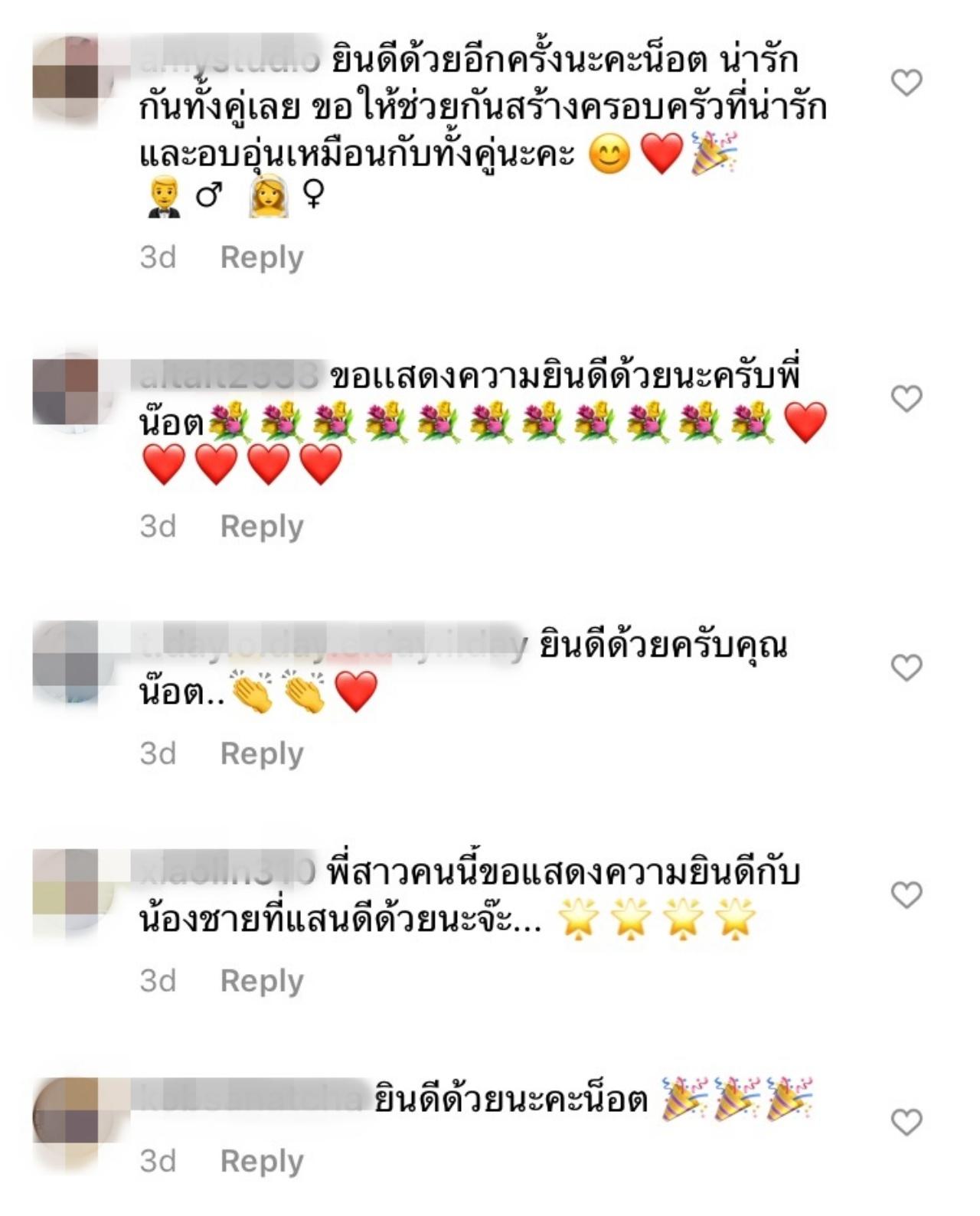Image resolution: width=980 pixels, height=1216 pixels.
Task: Open blurred username of the topmost comment
Action: [230, 59]
